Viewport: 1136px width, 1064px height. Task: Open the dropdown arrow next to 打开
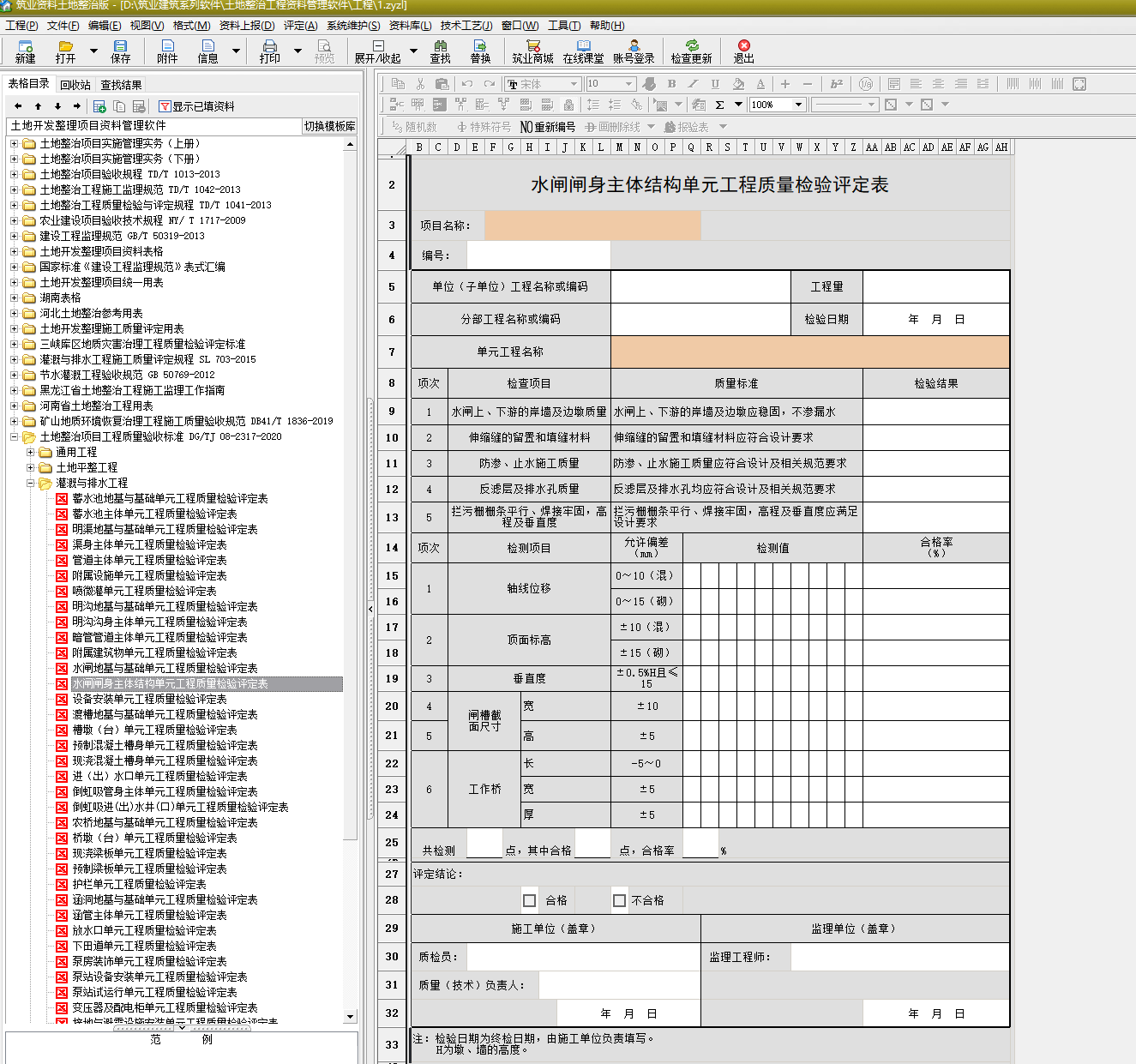click(93, 51)
